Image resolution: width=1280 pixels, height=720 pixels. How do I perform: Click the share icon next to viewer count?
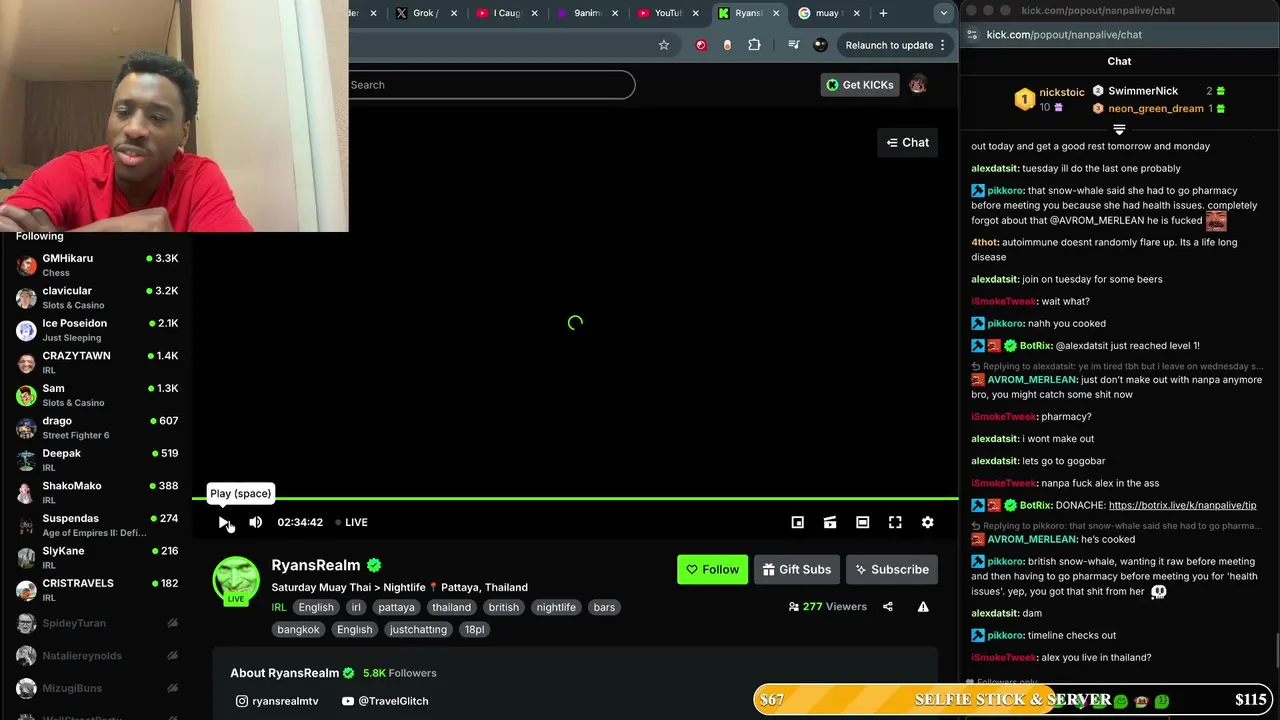click(888, 607)
